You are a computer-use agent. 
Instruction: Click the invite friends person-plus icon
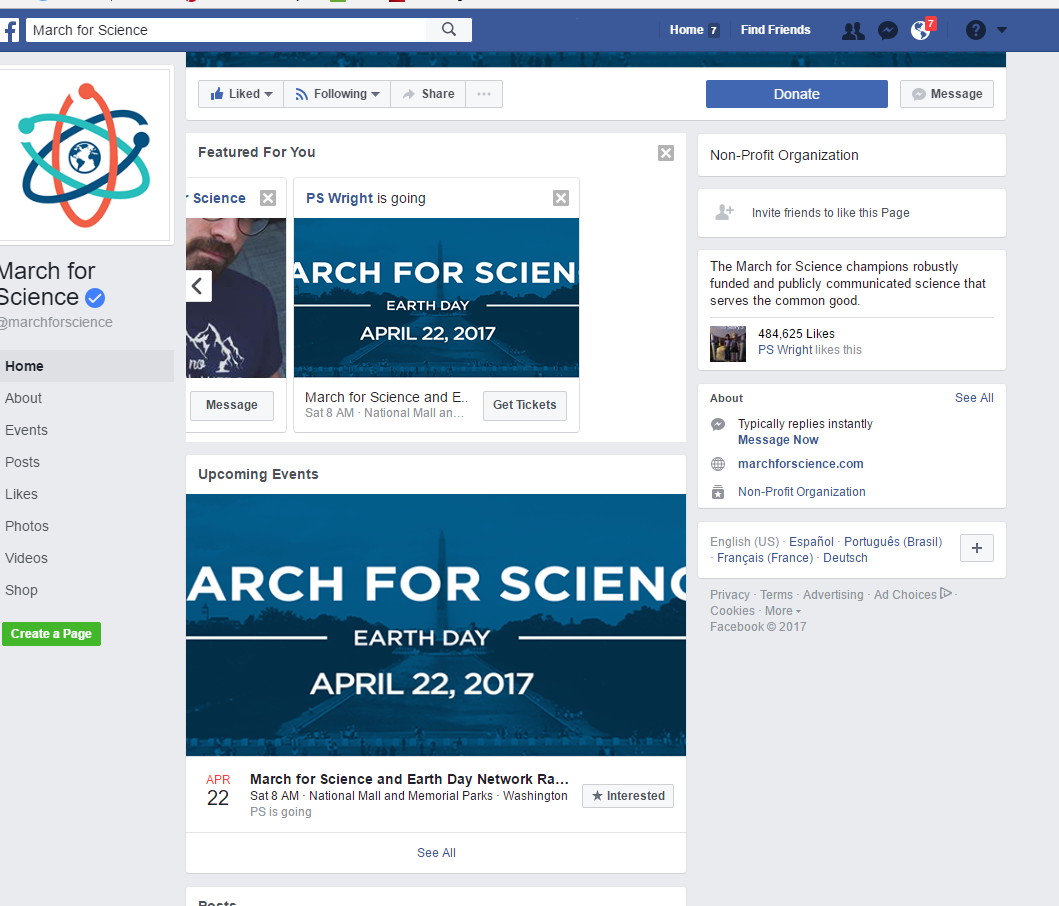(724, 213)
